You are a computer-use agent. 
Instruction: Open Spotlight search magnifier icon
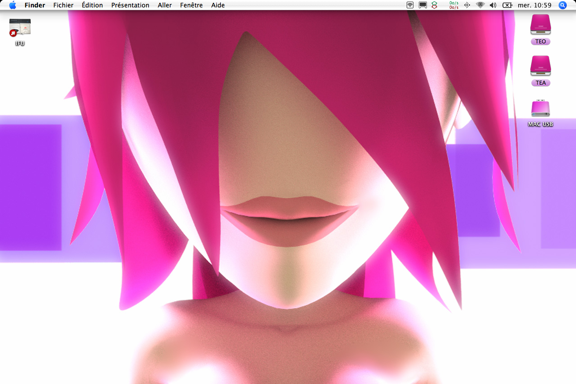tap(563, 5)
